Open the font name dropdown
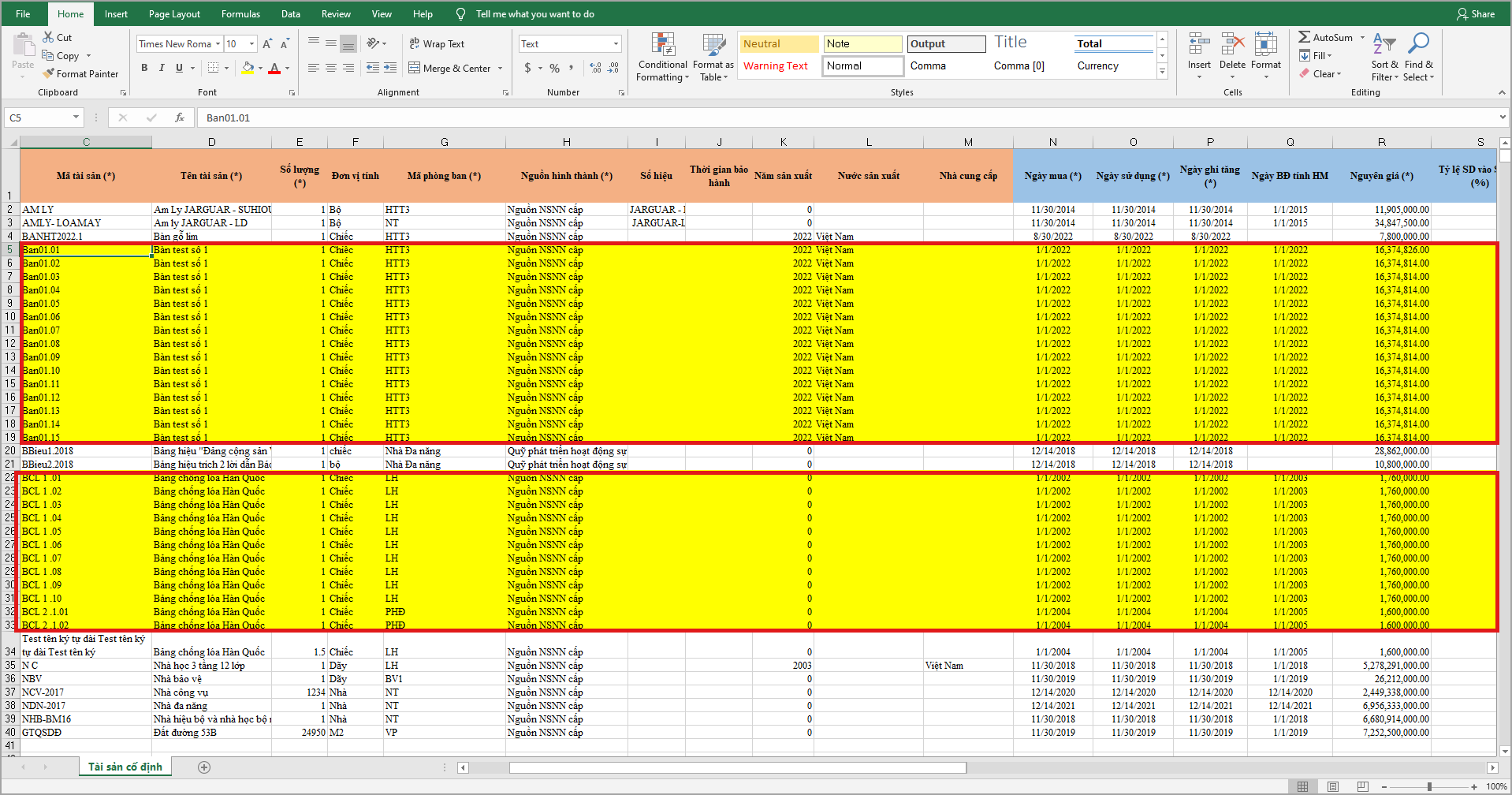Screen dimensions: 1512x795 [218, 44]
